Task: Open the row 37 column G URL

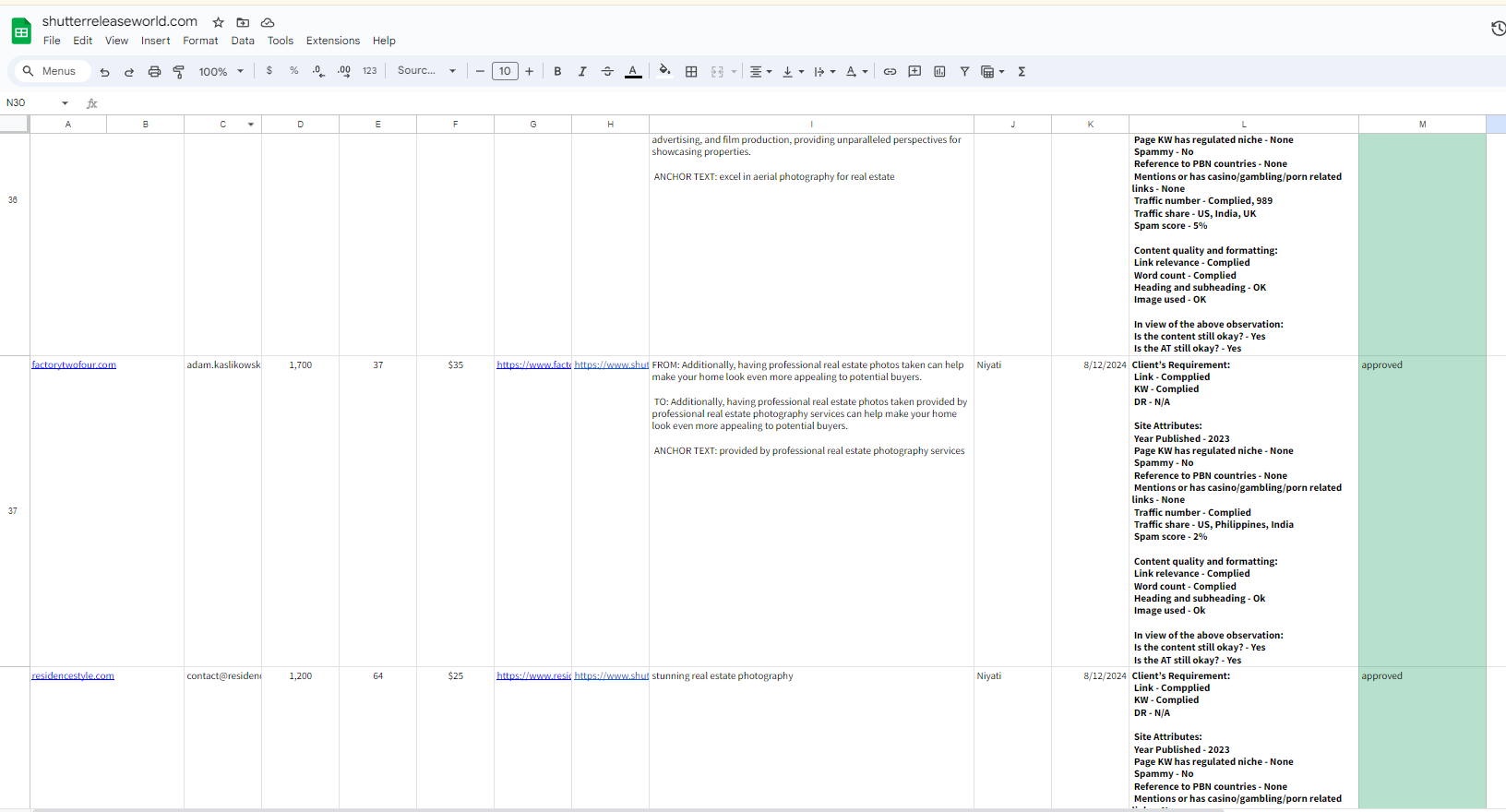Action: click(533, 365)
